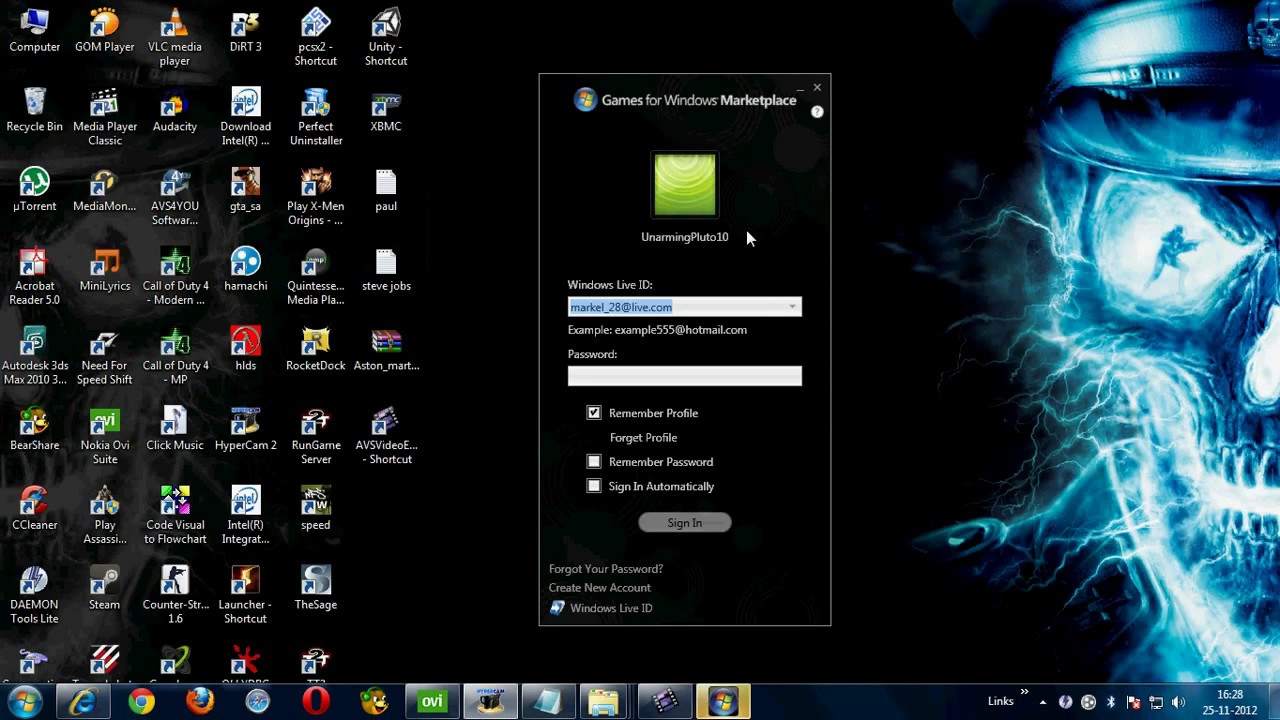Image resolution: width=1280 pixels, height=720 pixels.
Task: Click the help question mark icon
Action: [x=817, y=112]
